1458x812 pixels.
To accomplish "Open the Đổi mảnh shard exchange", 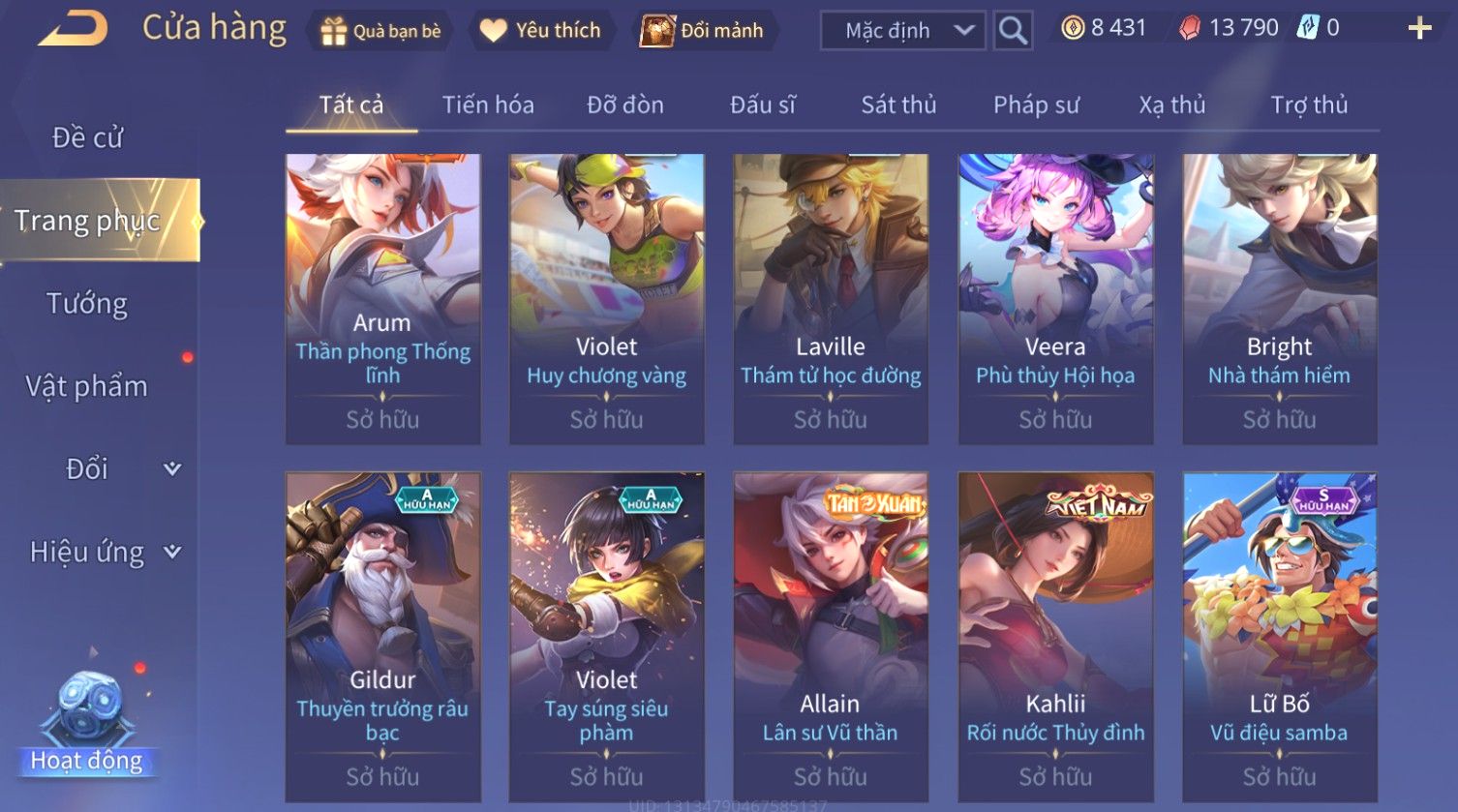I will pyautogui.click(x=704, y=31).
